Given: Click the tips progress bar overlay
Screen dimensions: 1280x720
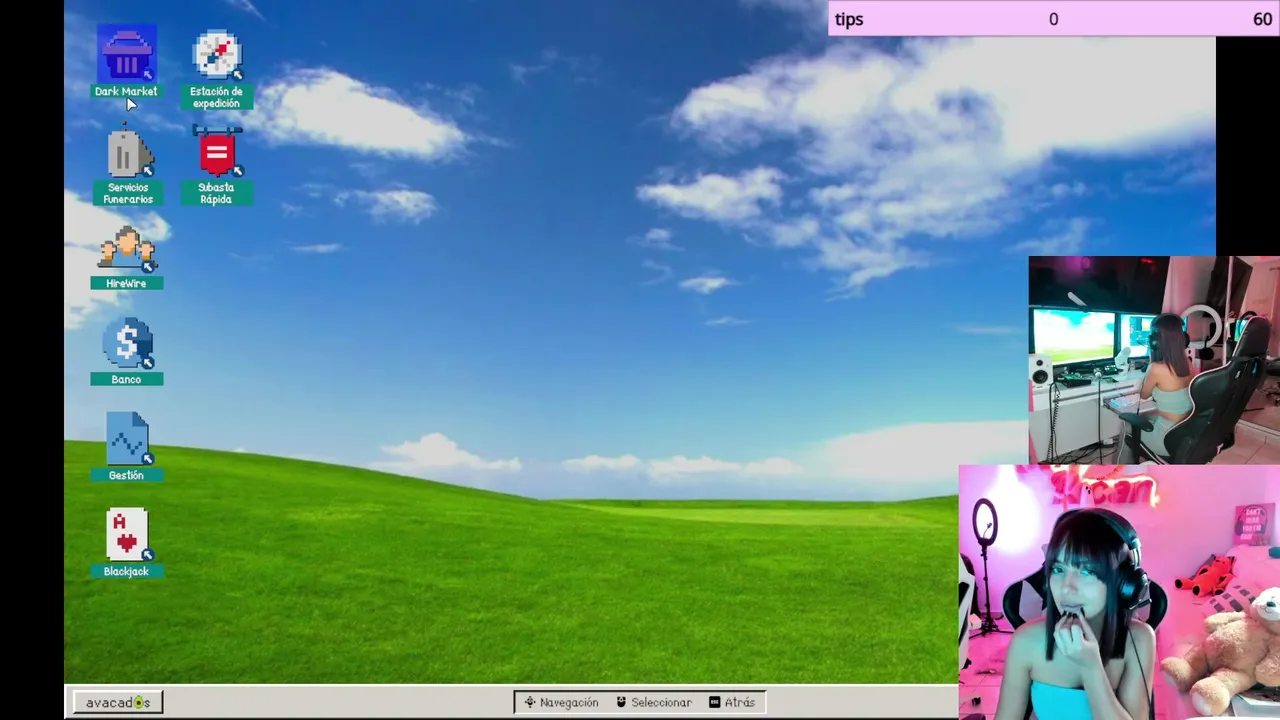Looking at the screenshot, I should point(1054,19).
